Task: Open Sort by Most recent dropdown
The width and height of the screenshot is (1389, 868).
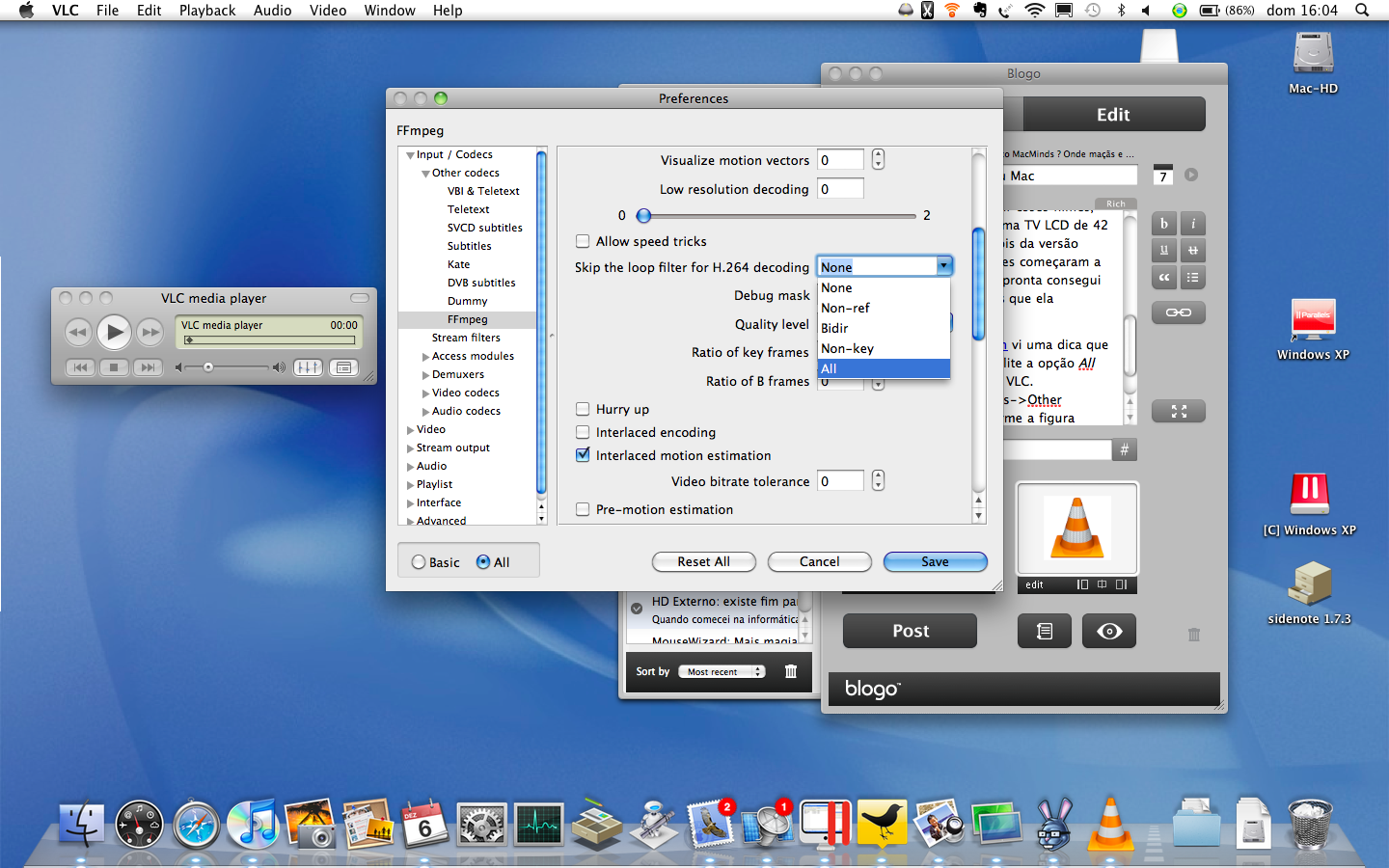Action: tap(722, 671)
